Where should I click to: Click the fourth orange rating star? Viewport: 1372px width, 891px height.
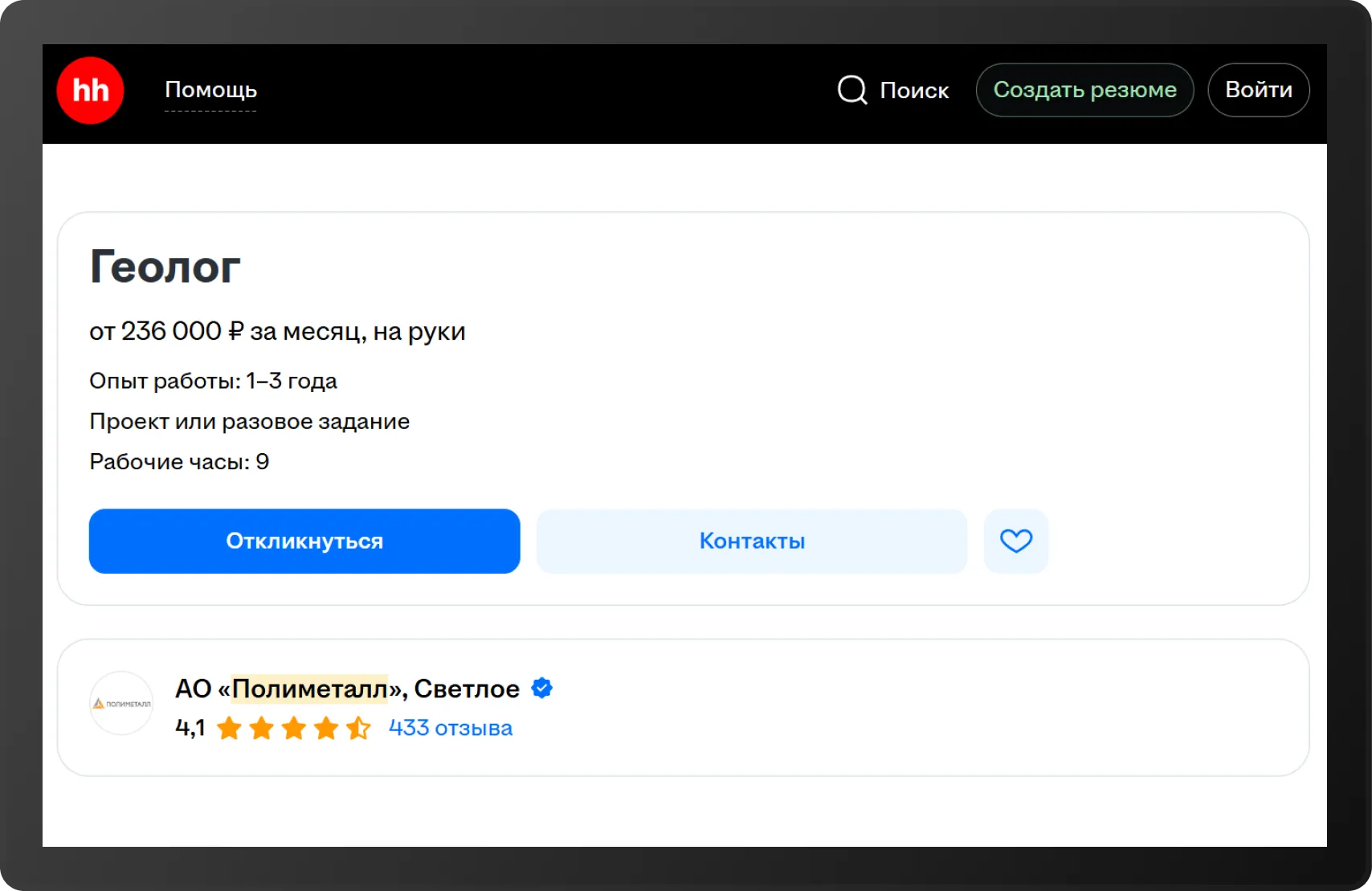click(326, 728)
